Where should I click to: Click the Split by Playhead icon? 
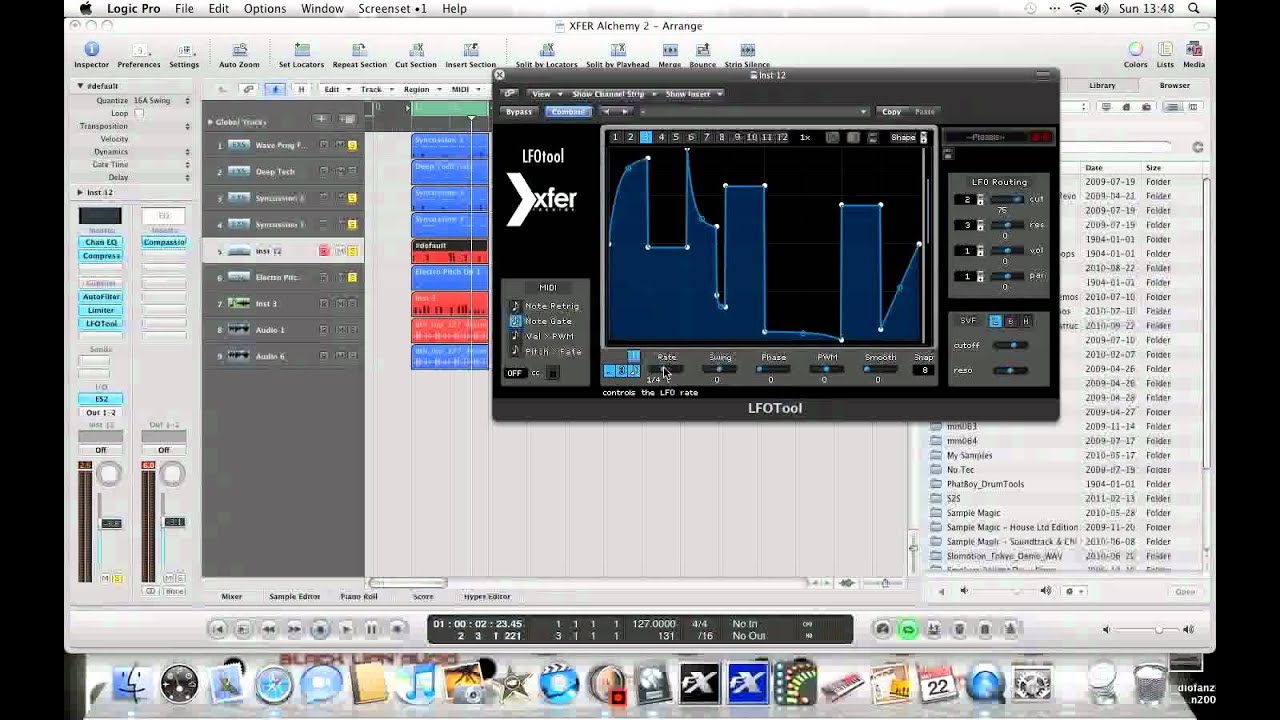click(617, 50)
